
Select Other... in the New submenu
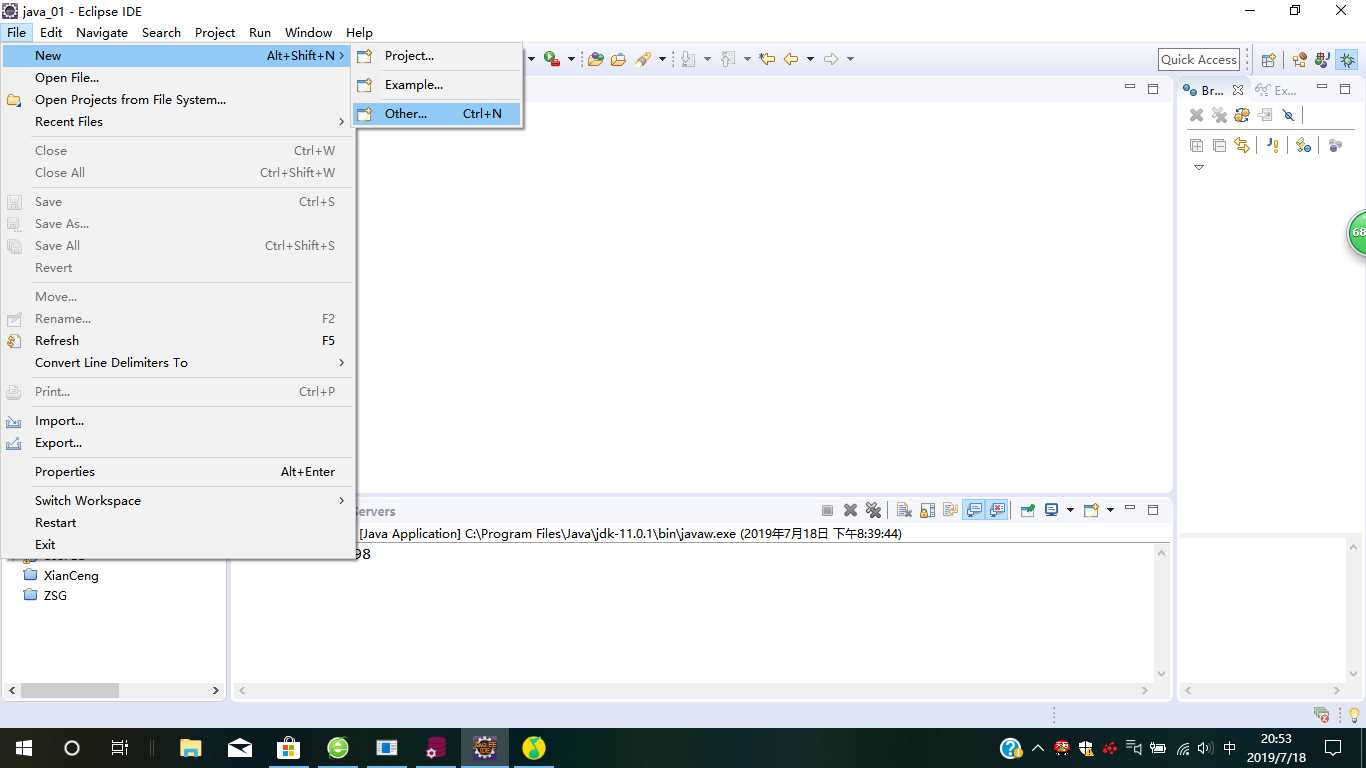(x=437, y=114)
